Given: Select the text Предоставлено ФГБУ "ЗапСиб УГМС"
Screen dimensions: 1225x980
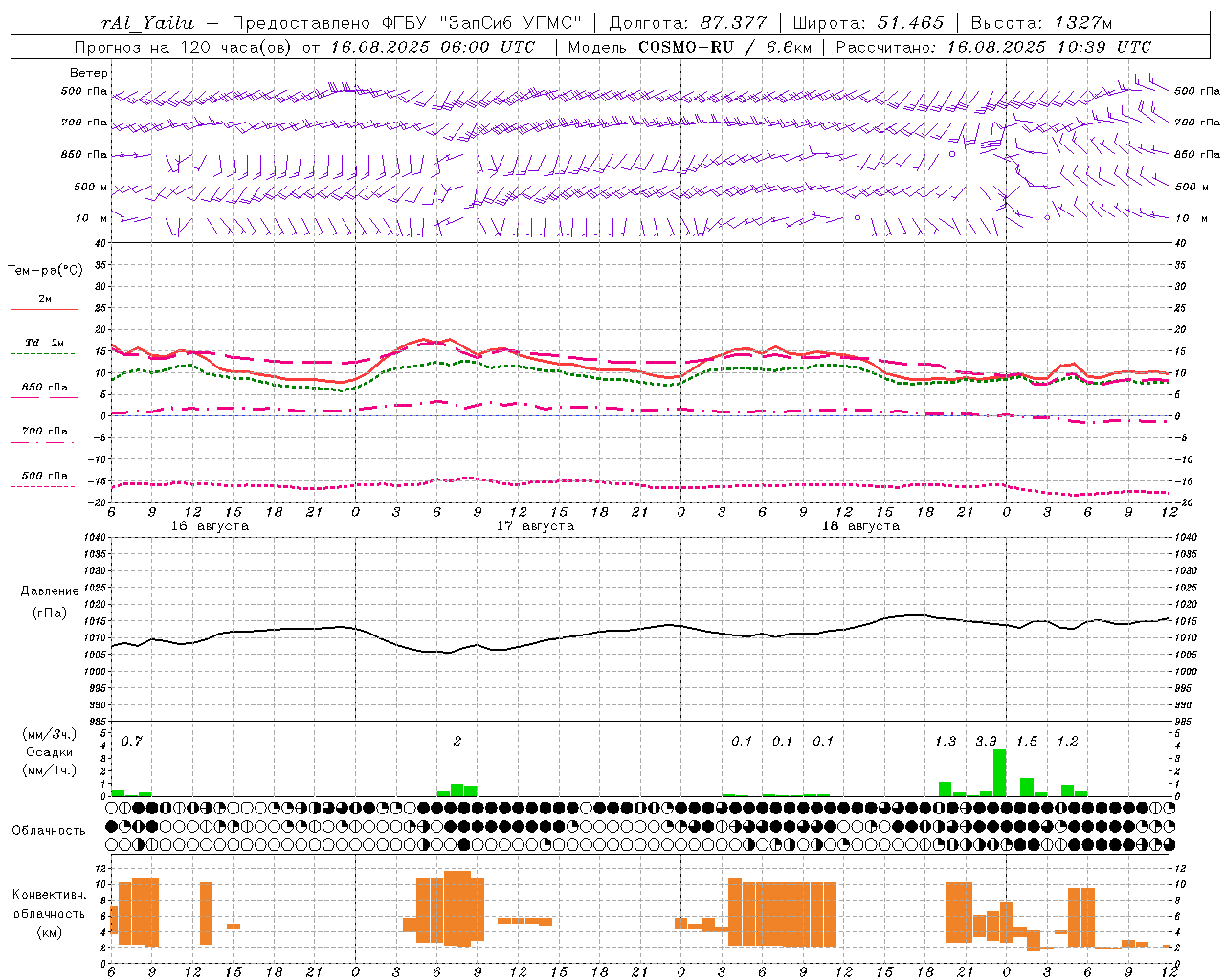Looking at the screenshot, I should coord(407,23).
